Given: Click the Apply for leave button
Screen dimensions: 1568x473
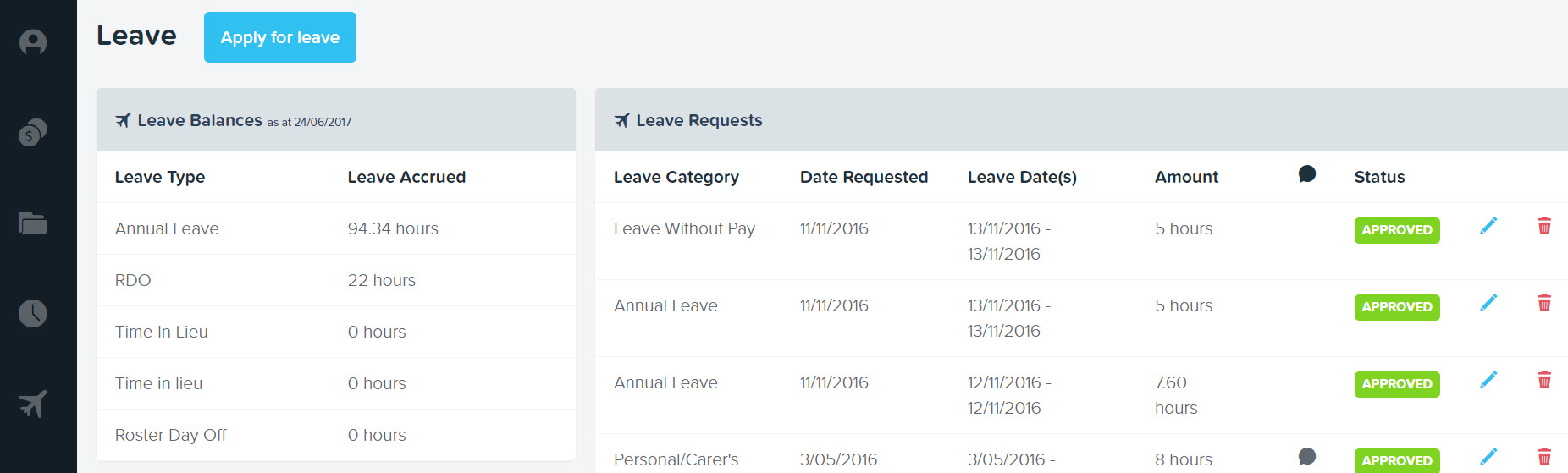Looking at the screenshot, I should point(280,37).
